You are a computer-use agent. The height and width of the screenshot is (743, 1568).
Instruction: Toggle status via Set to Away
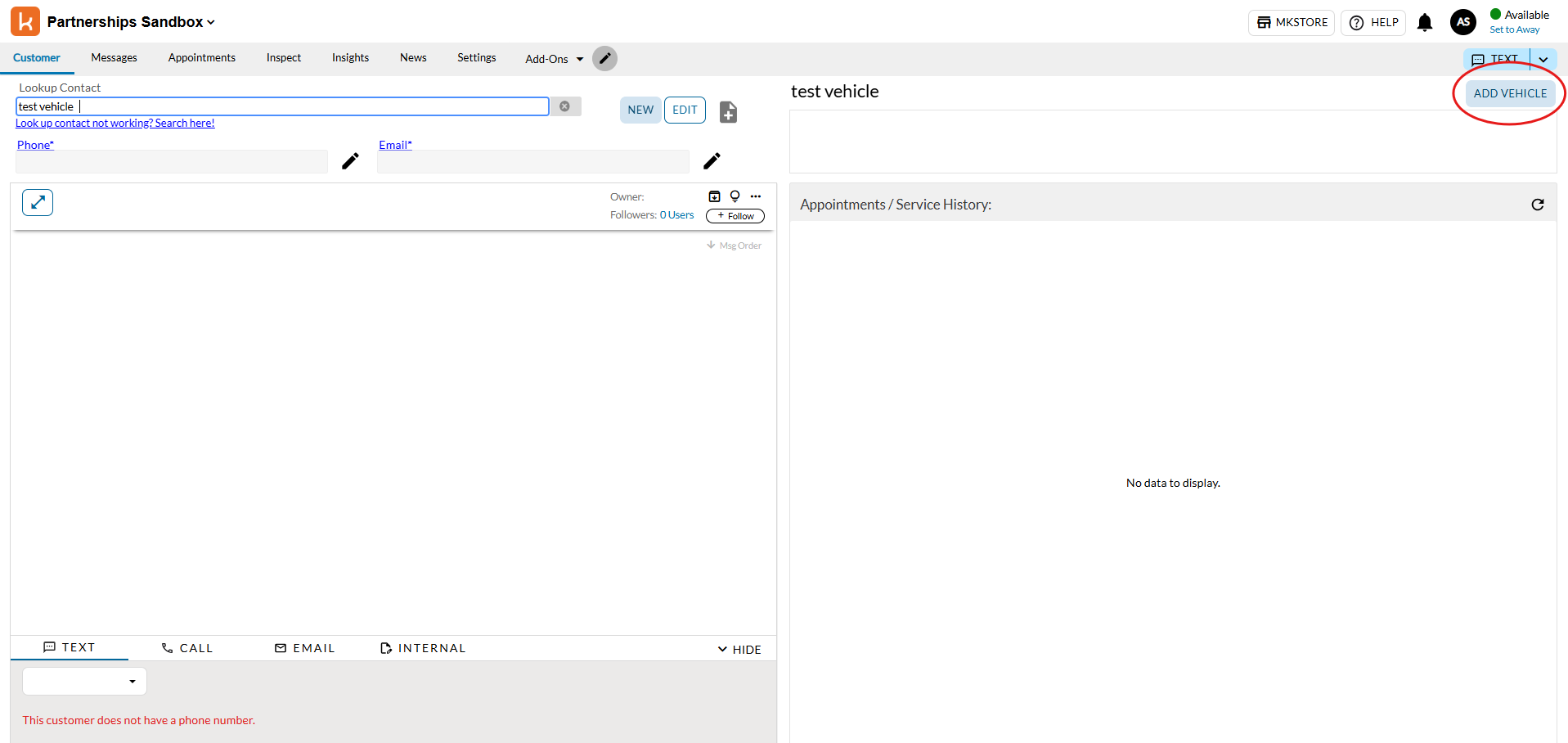coord(1514,29)
